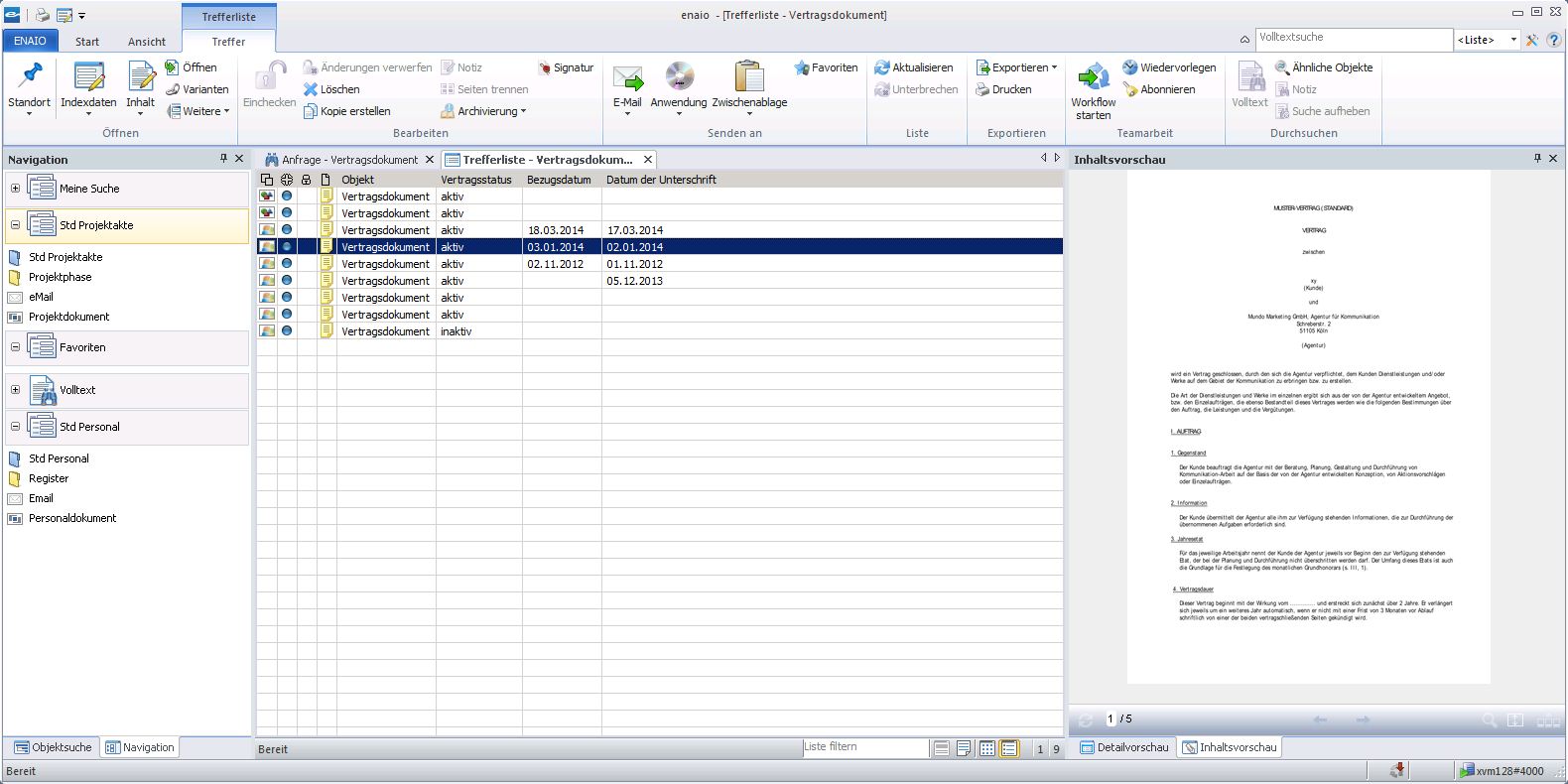
Task: Switch to the first list view mode icon
Action: click(x=942, y=748)
